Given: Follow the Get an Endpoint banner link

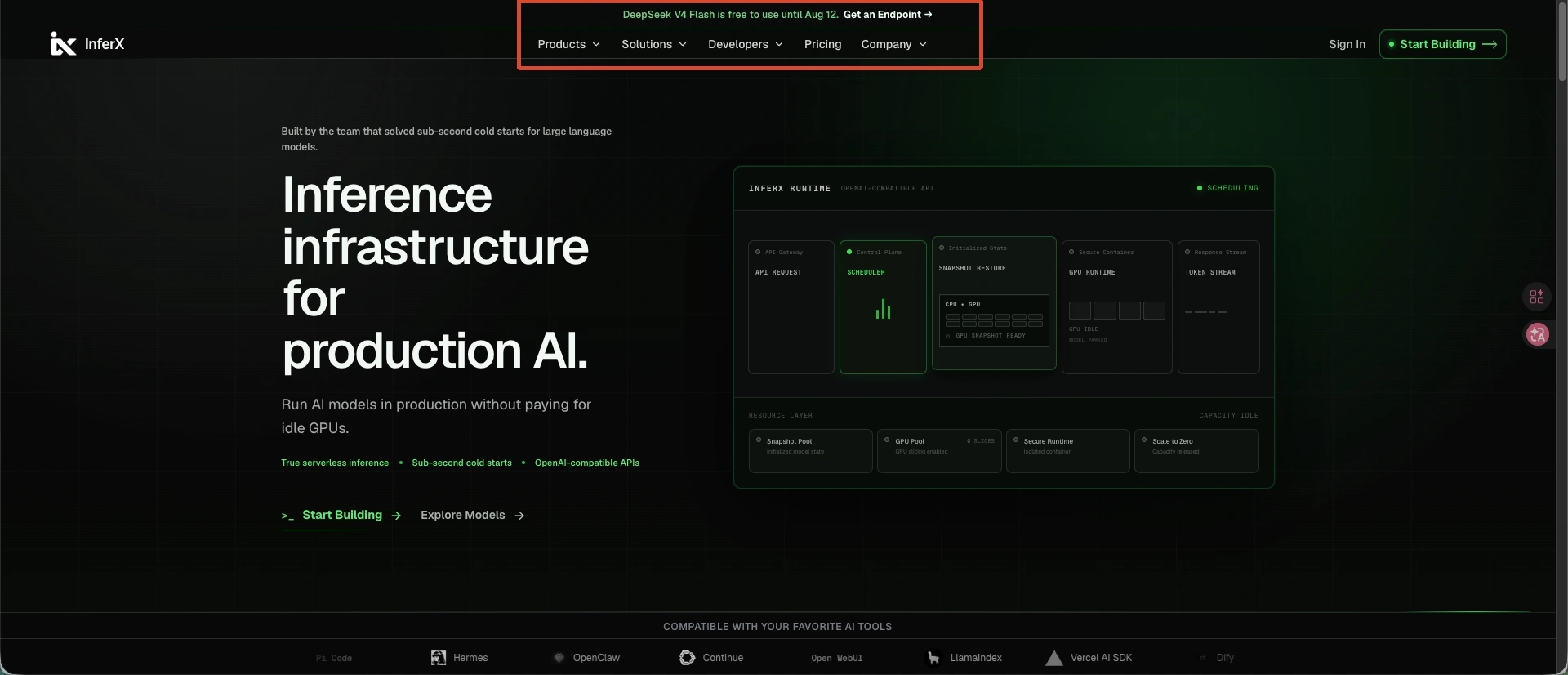Looking at the screenshot, I should [x=888, y=15].
